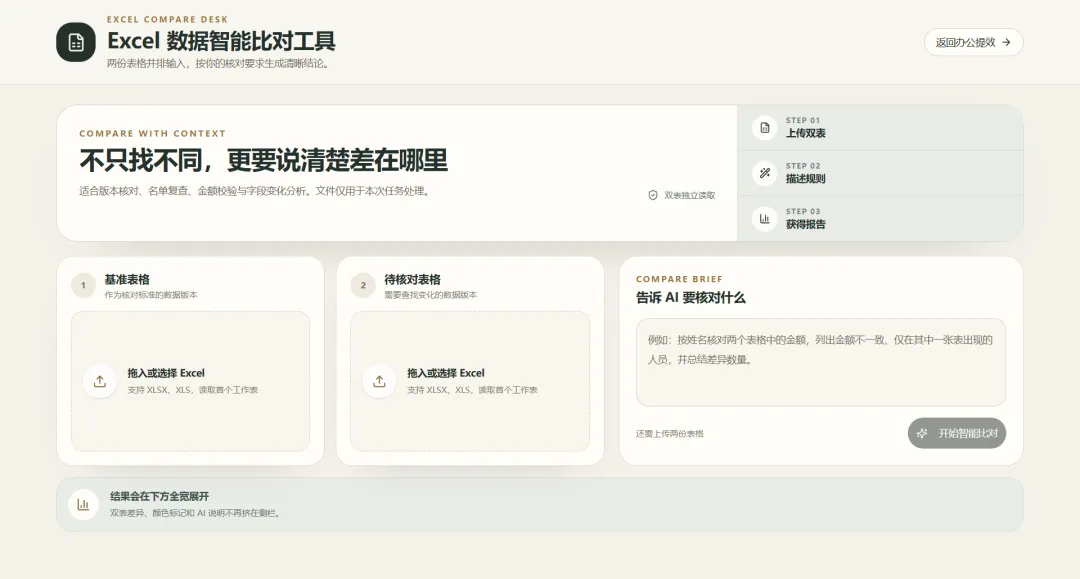The height and width of the screenshot is (579, 1080).
Task: Click the STEP 03 chart icon
Action: pos(765,218)
